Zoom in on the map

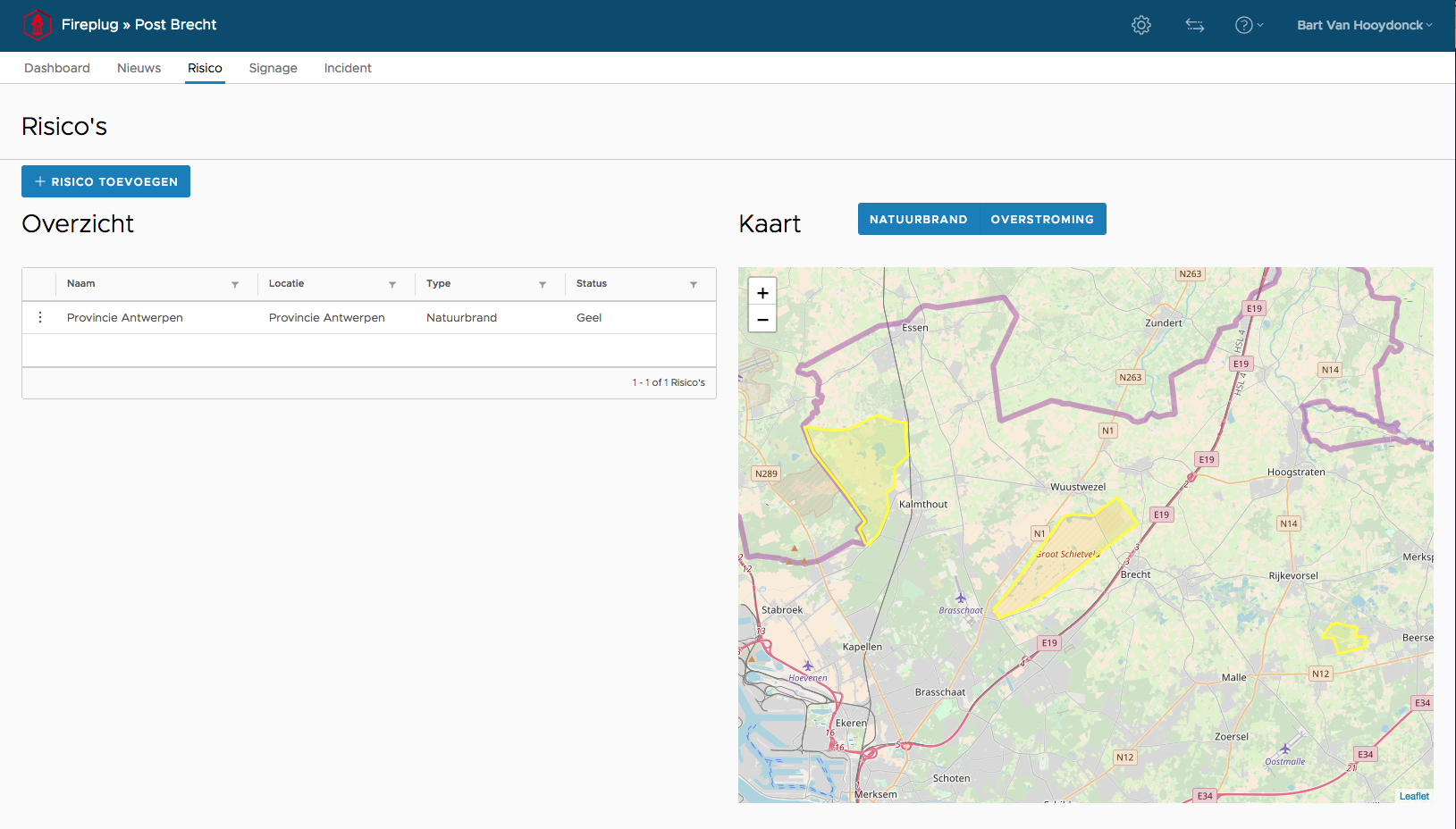(762, 293)
